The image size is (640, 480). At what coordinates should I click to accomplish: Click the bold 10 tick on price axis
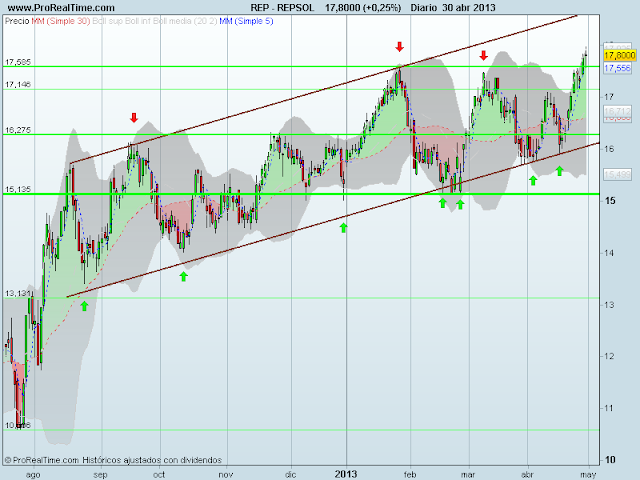(610, 460)
